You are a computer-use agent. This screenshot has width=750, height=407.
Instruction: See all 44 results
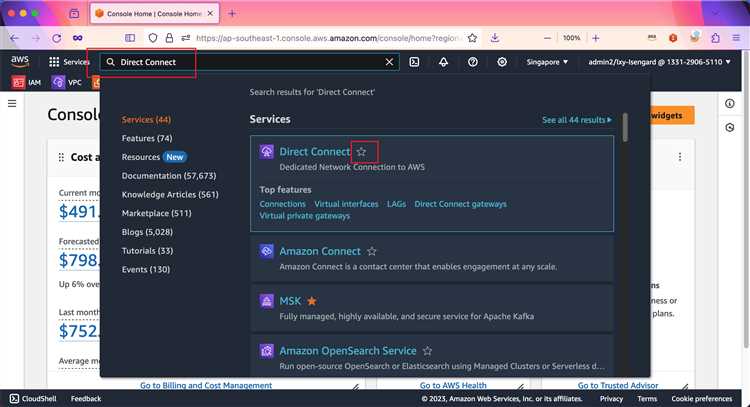576,120
